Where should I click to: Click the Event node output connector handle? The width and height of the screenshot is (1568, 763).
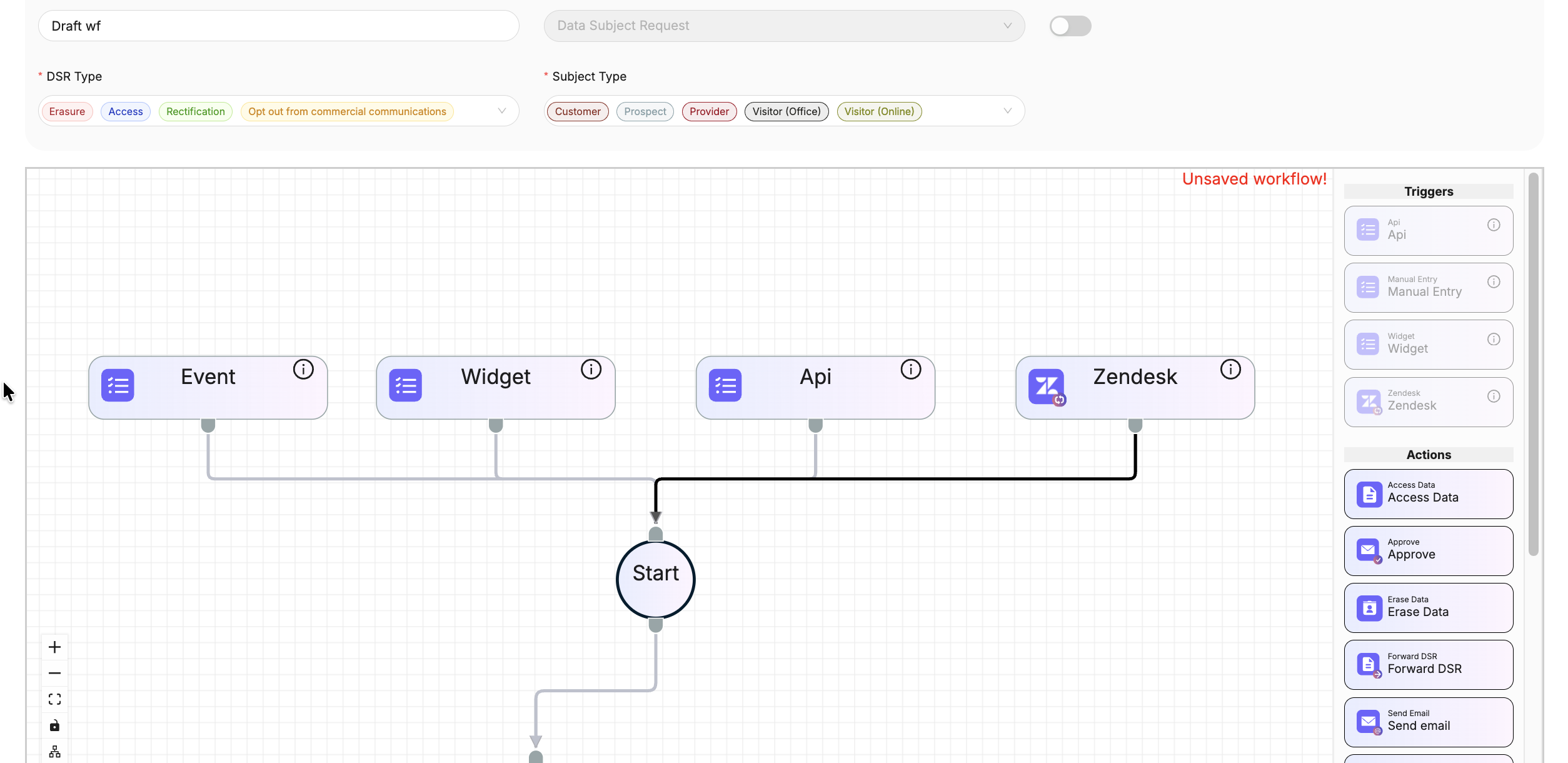208,425
